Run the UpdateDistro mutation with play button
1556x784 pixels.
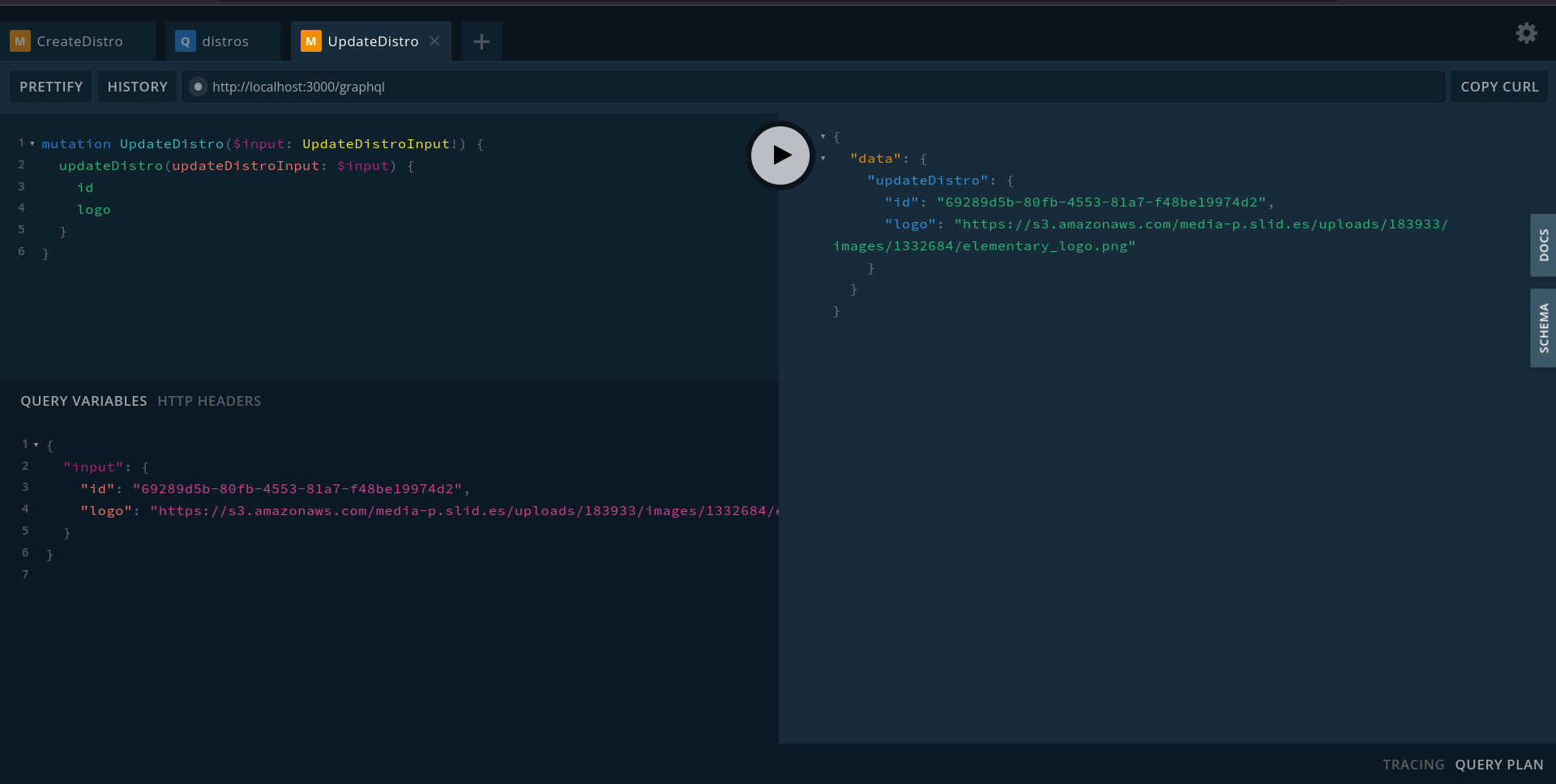[x=780, y=155]
